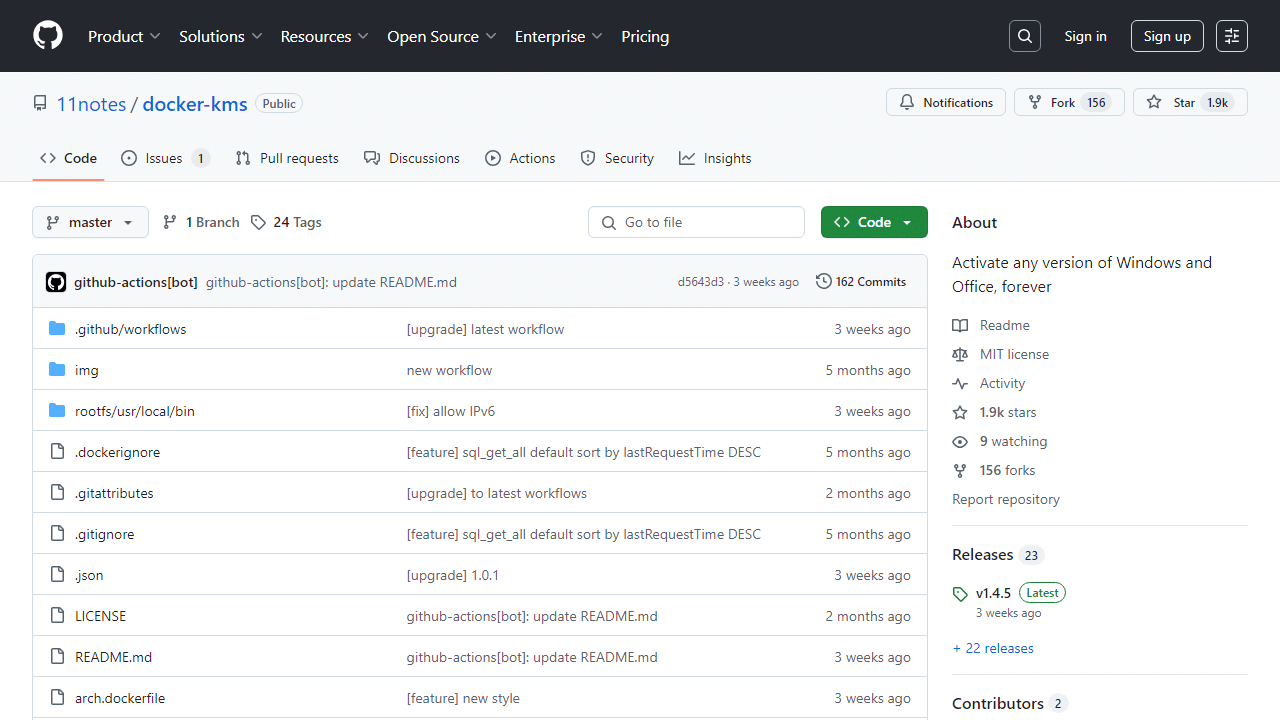Screen dimensions: 1280x720
Task: Click the book icon next to Readme
Action: pyautogui.click(x=960, y=325)
